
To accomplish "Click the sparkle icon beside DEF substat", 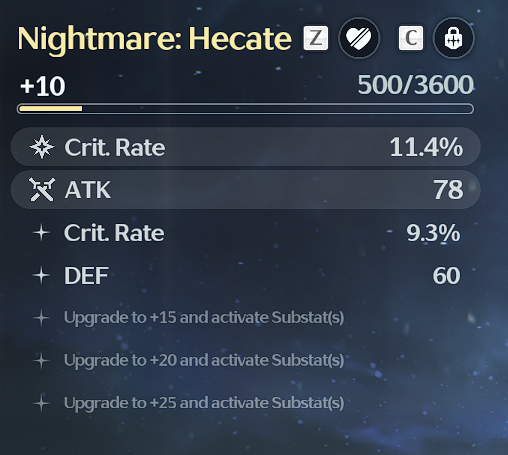I will coord(41,275).
